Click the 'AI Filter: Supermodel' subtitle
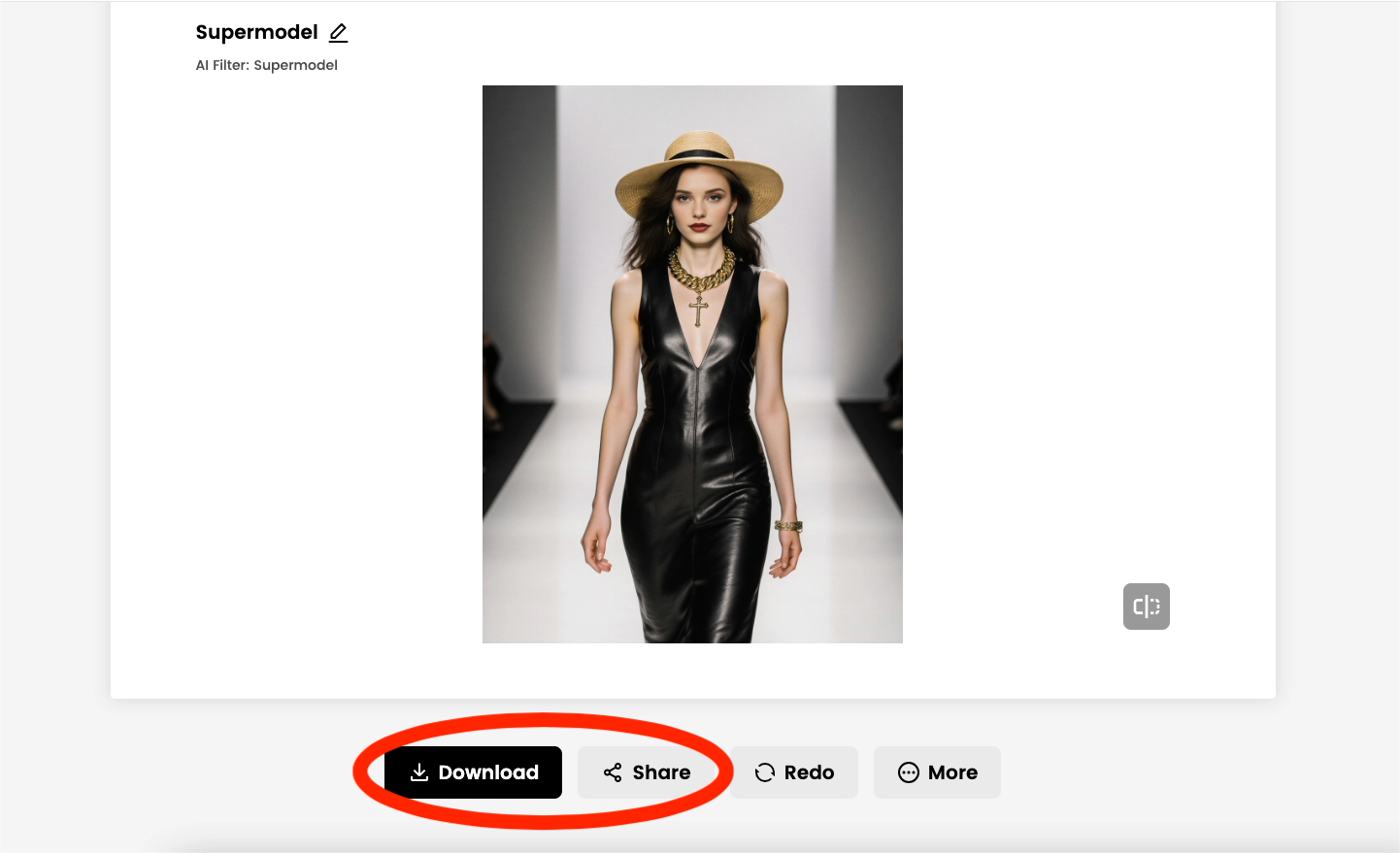Image resolution: width=1400 pixels, height=853 pixels. pyautogui.click(x=267, y=65)
